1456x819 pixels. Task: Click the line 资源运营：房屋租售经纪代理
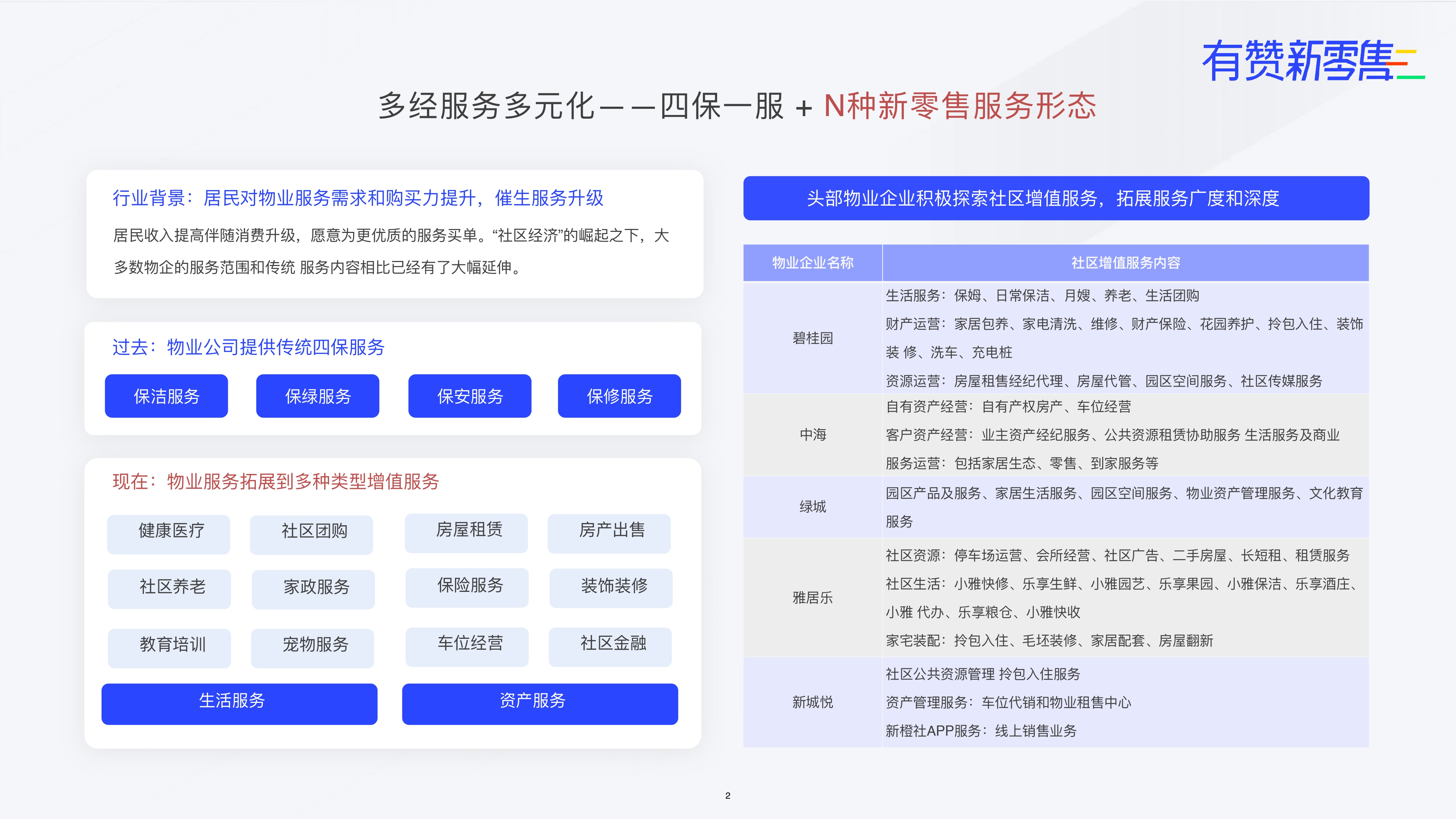pos(1104,381)
